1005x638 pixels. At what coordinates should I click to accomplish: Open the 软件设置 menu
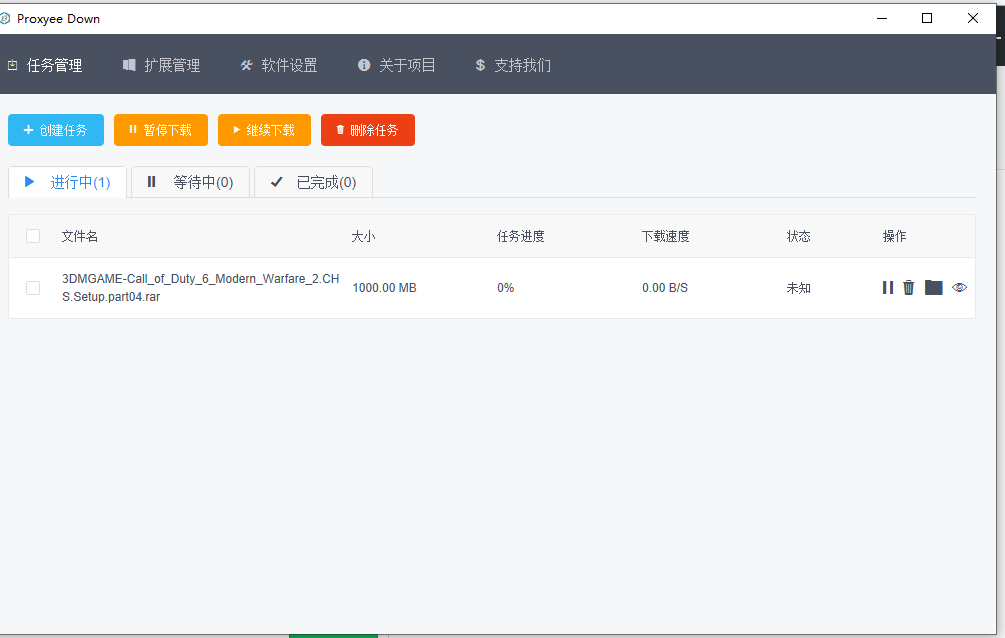coord(279,65)
